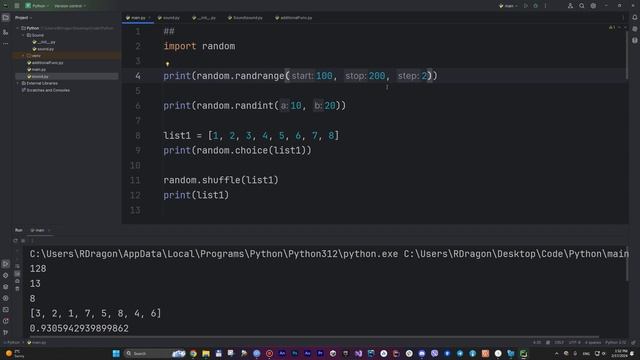Open IDE settings gear

593,6
